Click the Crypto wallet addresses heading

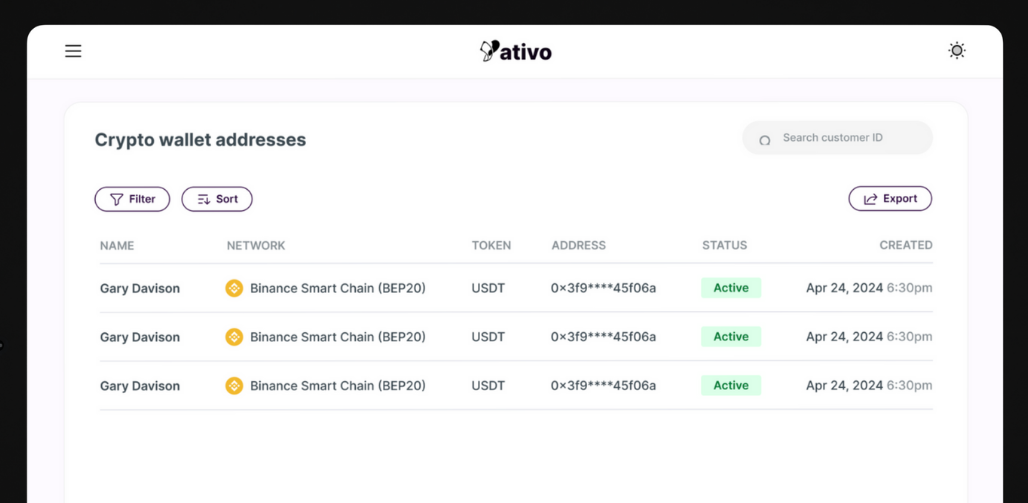pos(201,140)
